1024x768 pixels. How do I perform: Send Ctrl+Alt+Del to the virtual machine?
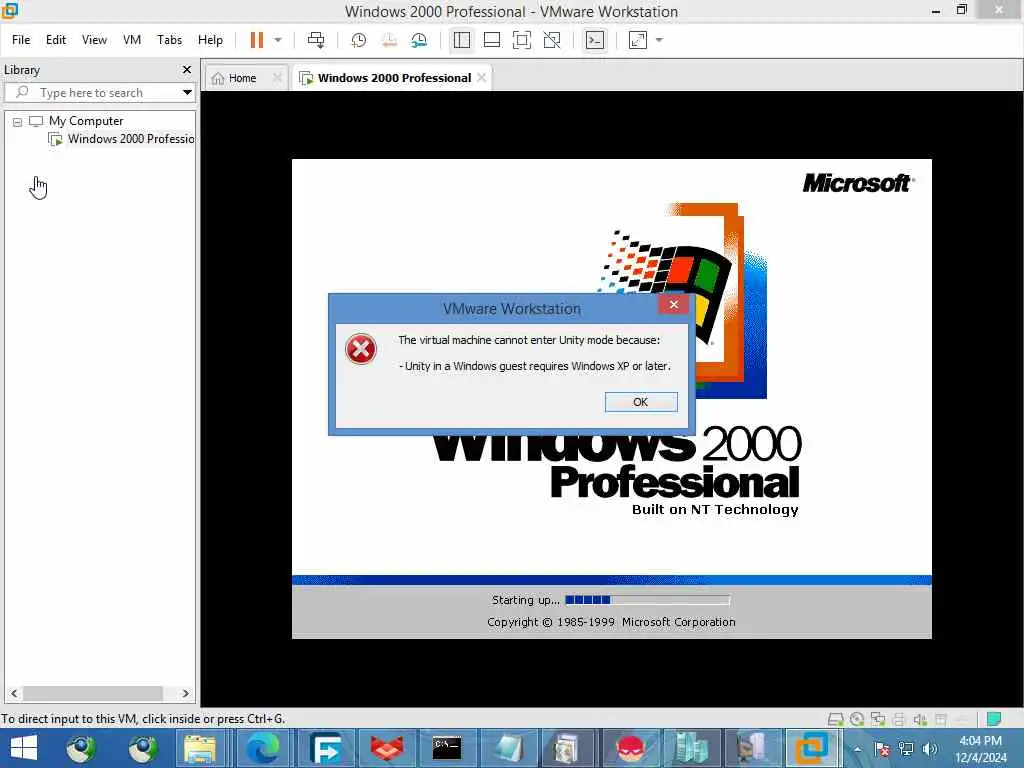(x=316, y=40)
